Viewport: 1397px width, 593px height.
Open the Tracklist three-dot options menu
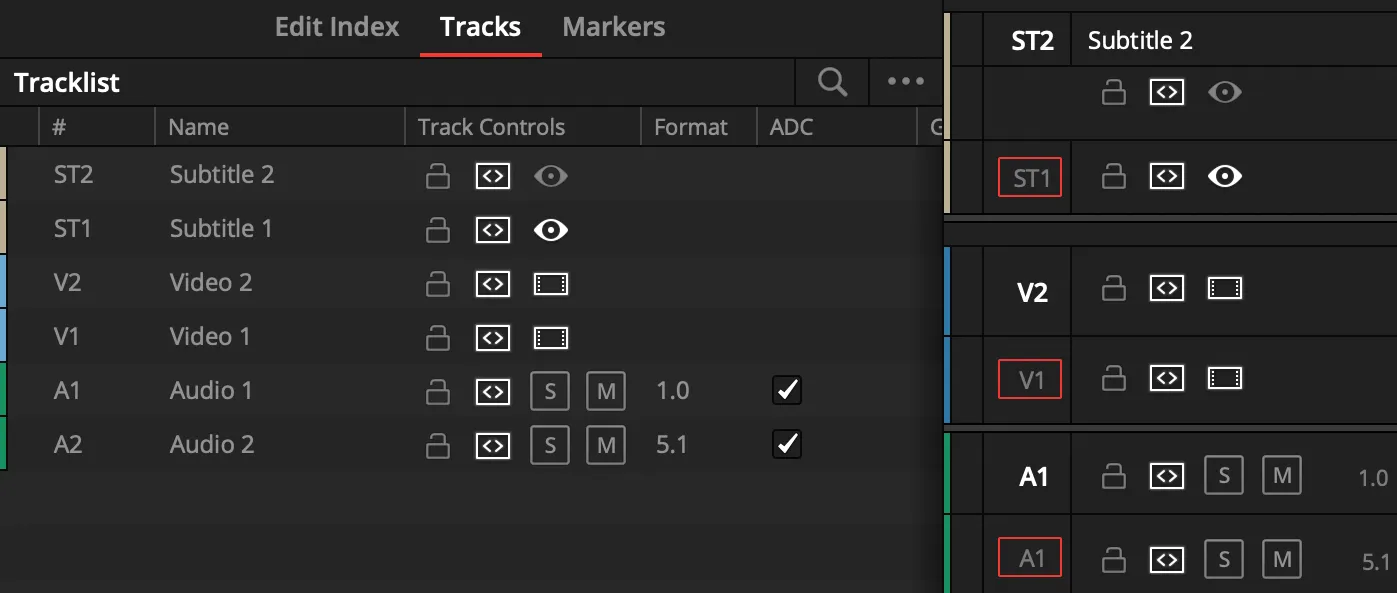[x=906, y=82]
